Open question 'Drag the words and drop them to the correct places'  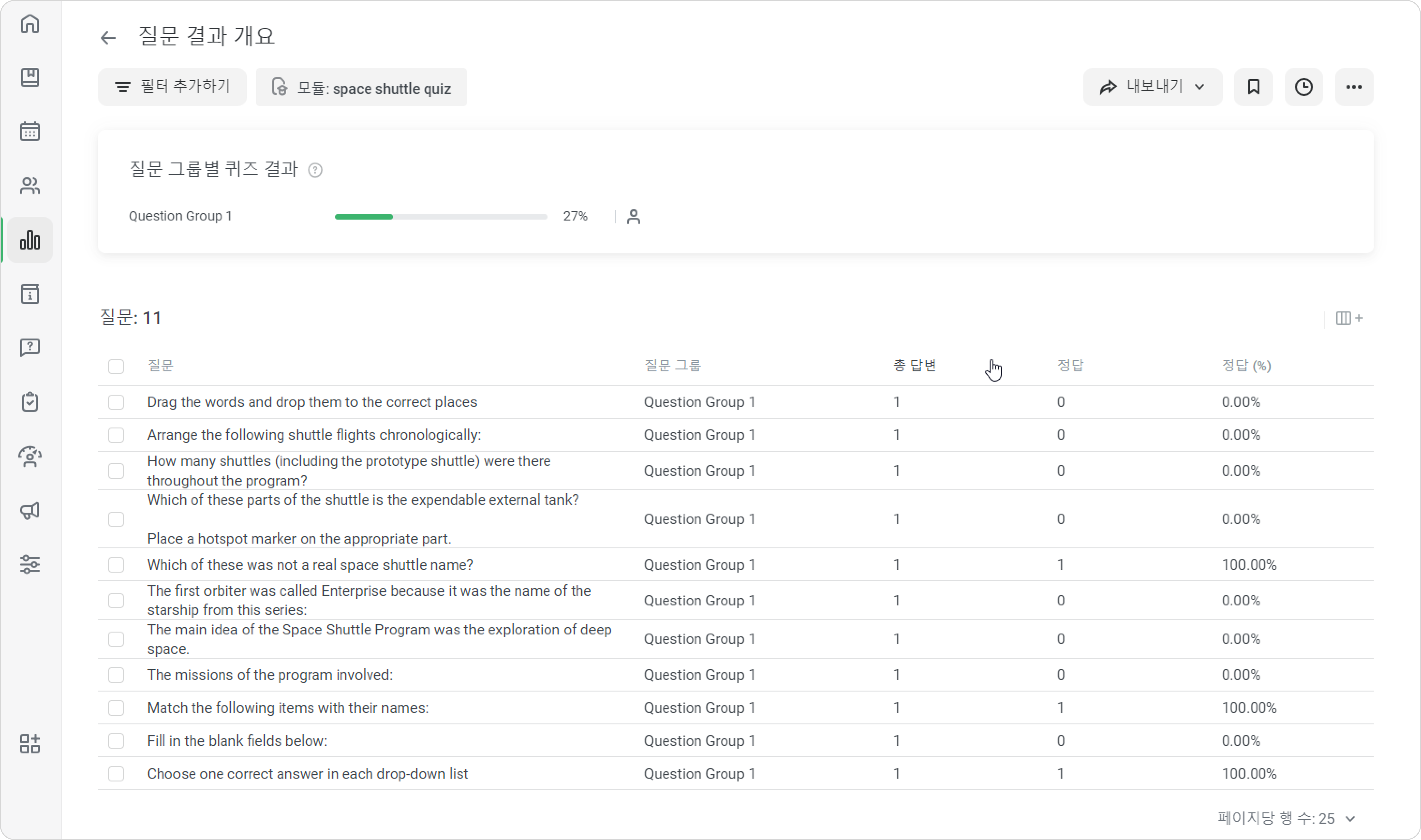[312, 402]
